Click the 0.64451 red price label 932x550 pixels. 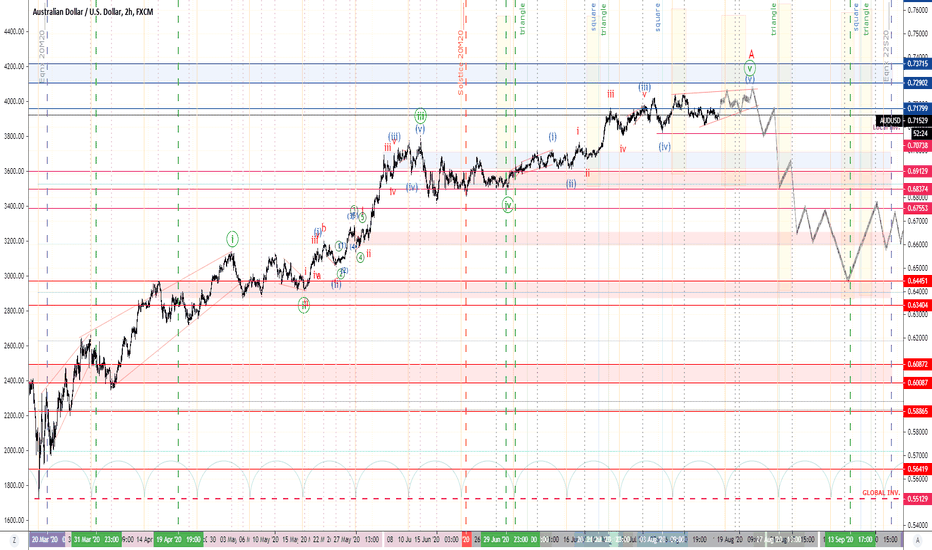pos(917,281)
